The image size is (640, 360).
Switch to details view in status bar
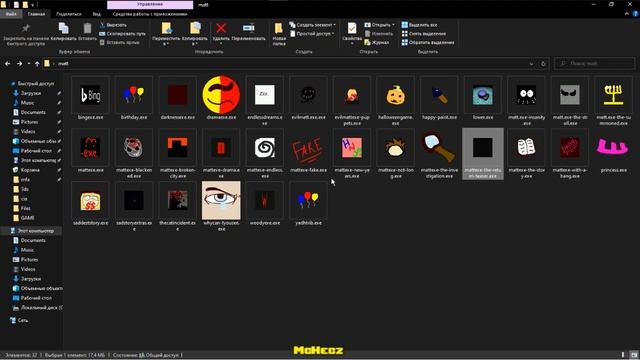point(623,355)
